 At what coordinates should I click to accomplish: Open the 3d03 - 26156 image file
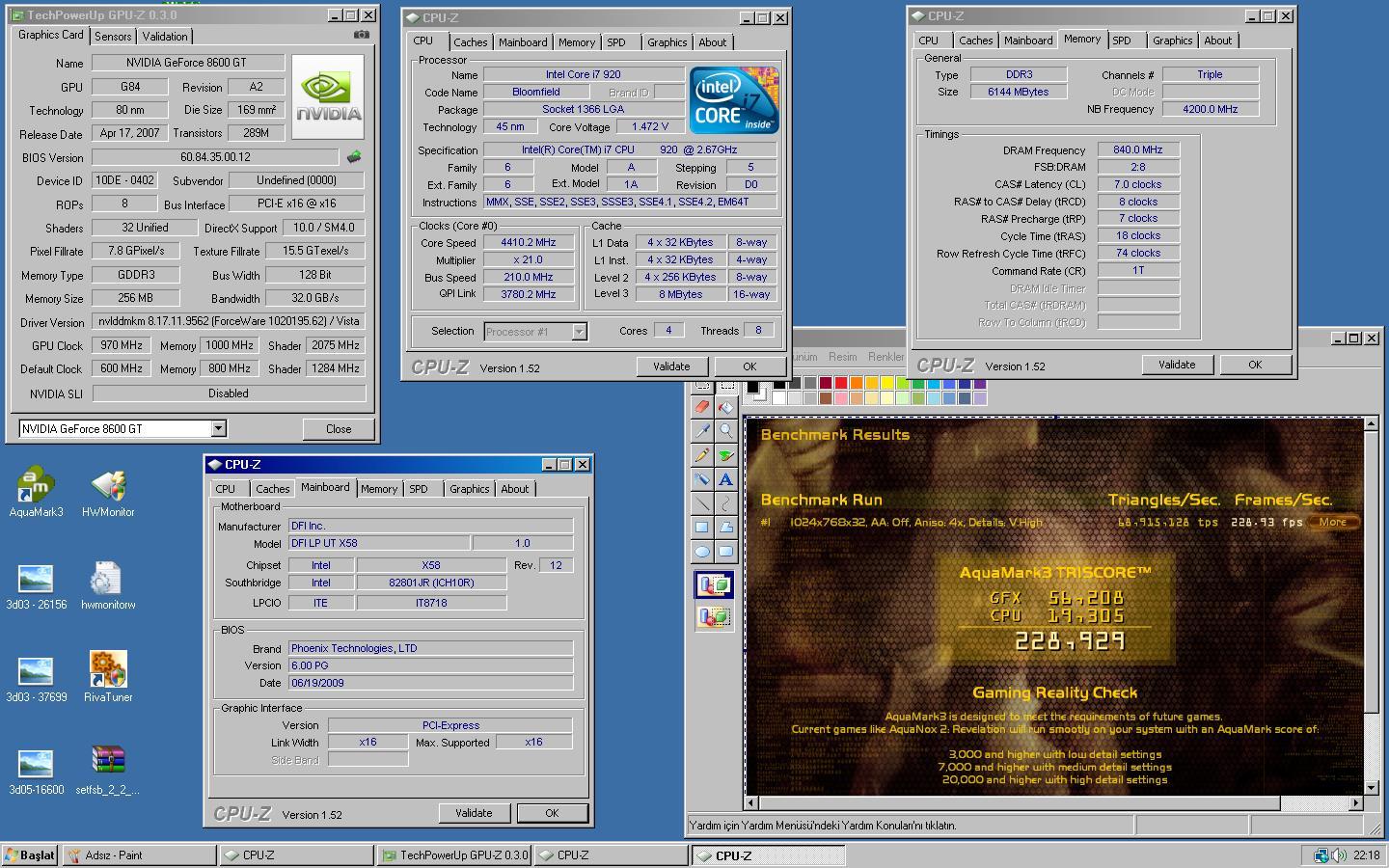36,585
